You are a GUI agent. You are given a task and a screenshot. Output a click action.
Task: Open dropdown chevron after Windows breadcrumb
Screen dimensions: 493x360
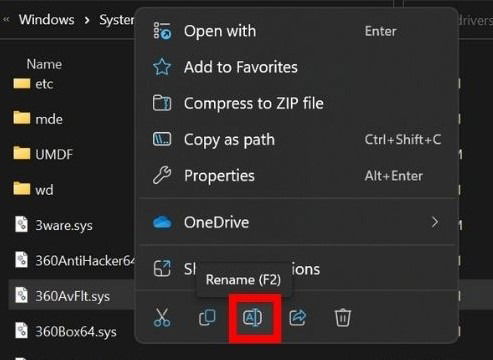click(x=87, y=20)
